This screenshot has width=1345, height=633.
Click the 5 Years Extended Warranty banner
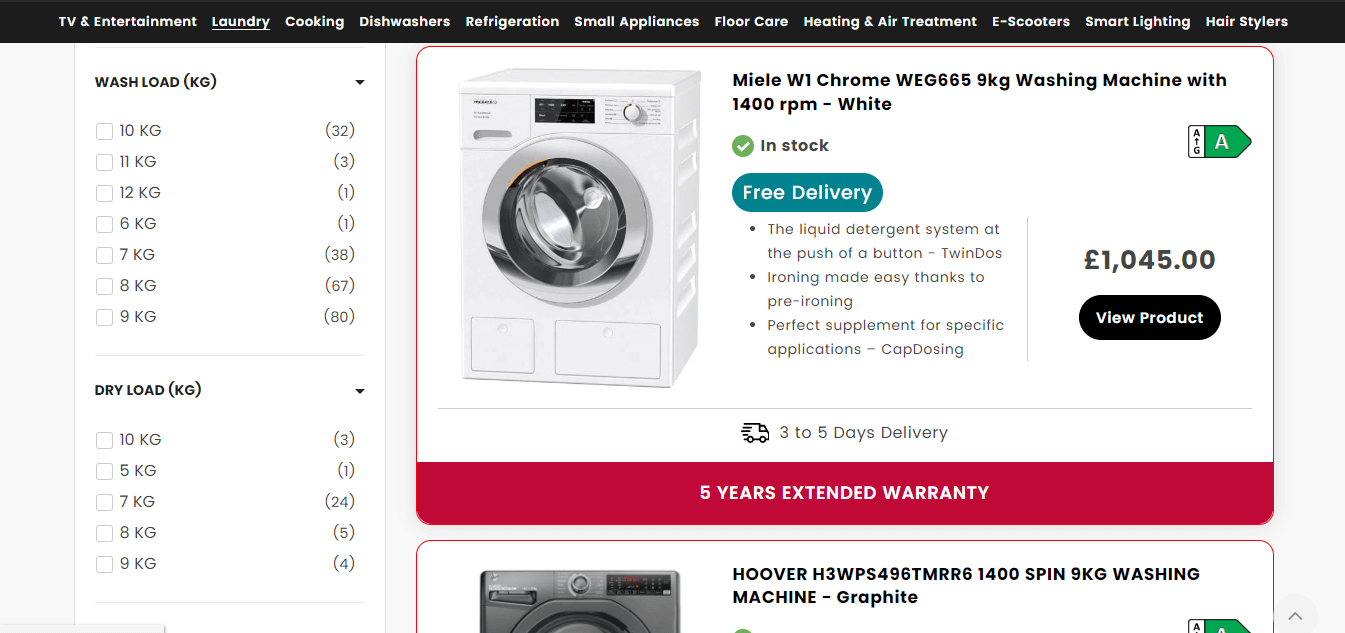pyautogui.click(x=845, y=493)
